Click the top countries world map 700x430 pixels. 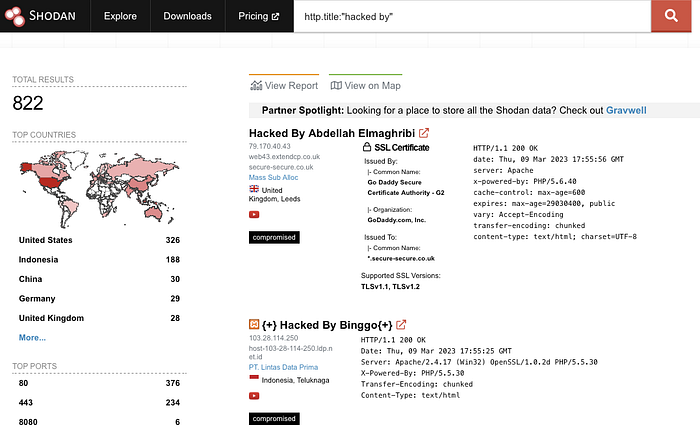pyautogui.click(x=99, y=189)
